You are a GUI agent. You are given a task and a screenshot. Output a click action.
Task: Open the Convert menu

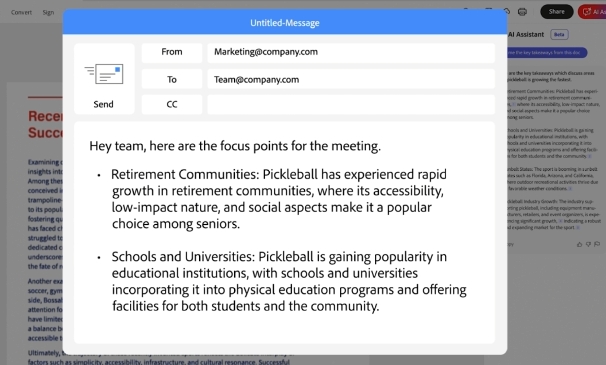coord(21,12)
